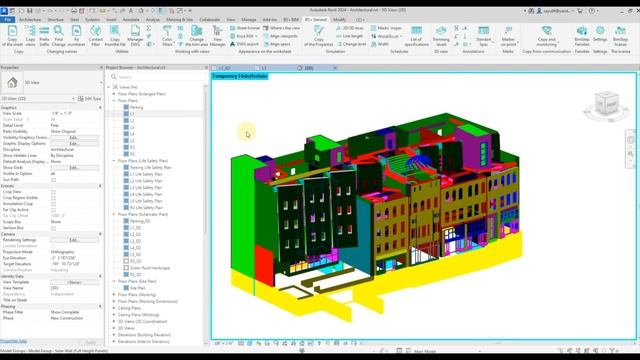Click the ViewCube in the 3D view
640x360 pixels.
(x=607, y=104)
